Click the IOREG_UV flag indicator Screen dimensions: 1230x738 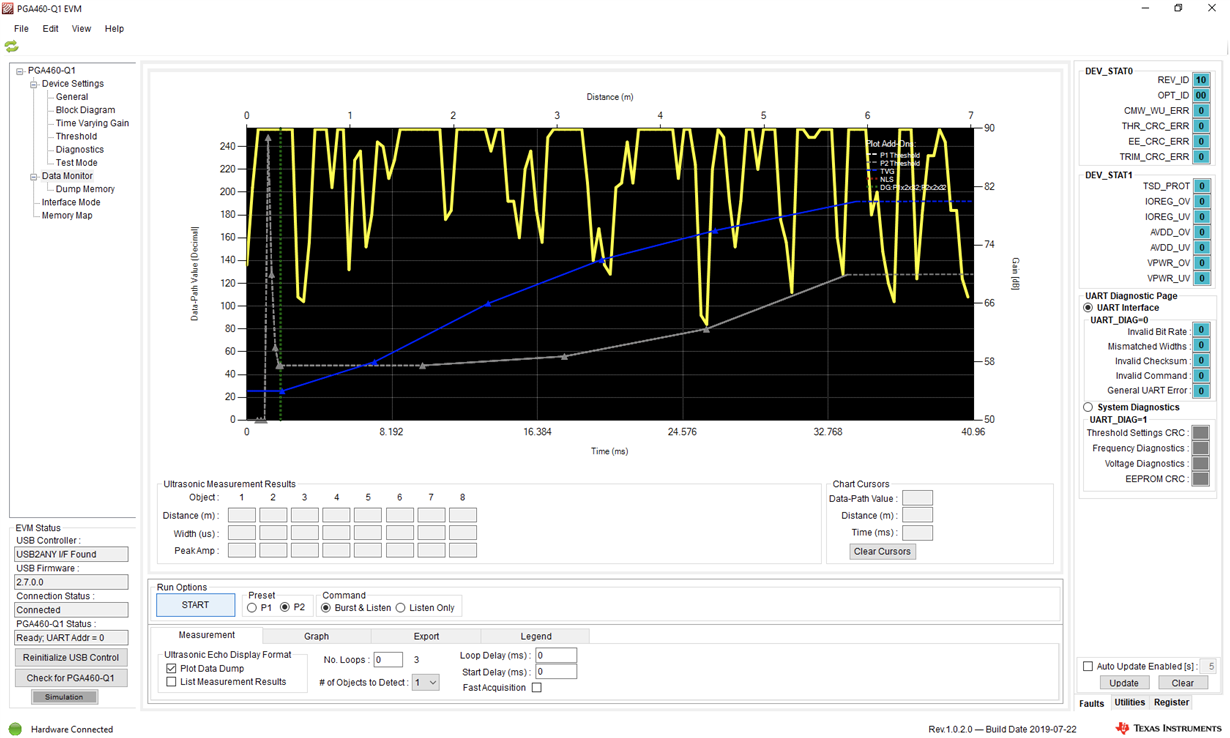point(1201,217)
